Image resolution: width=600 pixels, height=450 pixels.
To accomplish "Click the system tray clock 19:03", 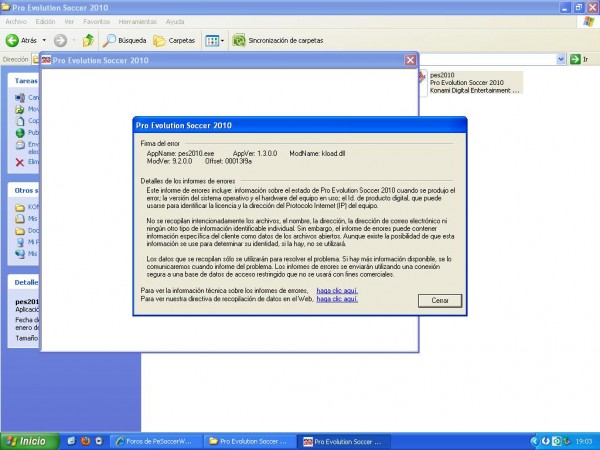I will tap(584, 442).
